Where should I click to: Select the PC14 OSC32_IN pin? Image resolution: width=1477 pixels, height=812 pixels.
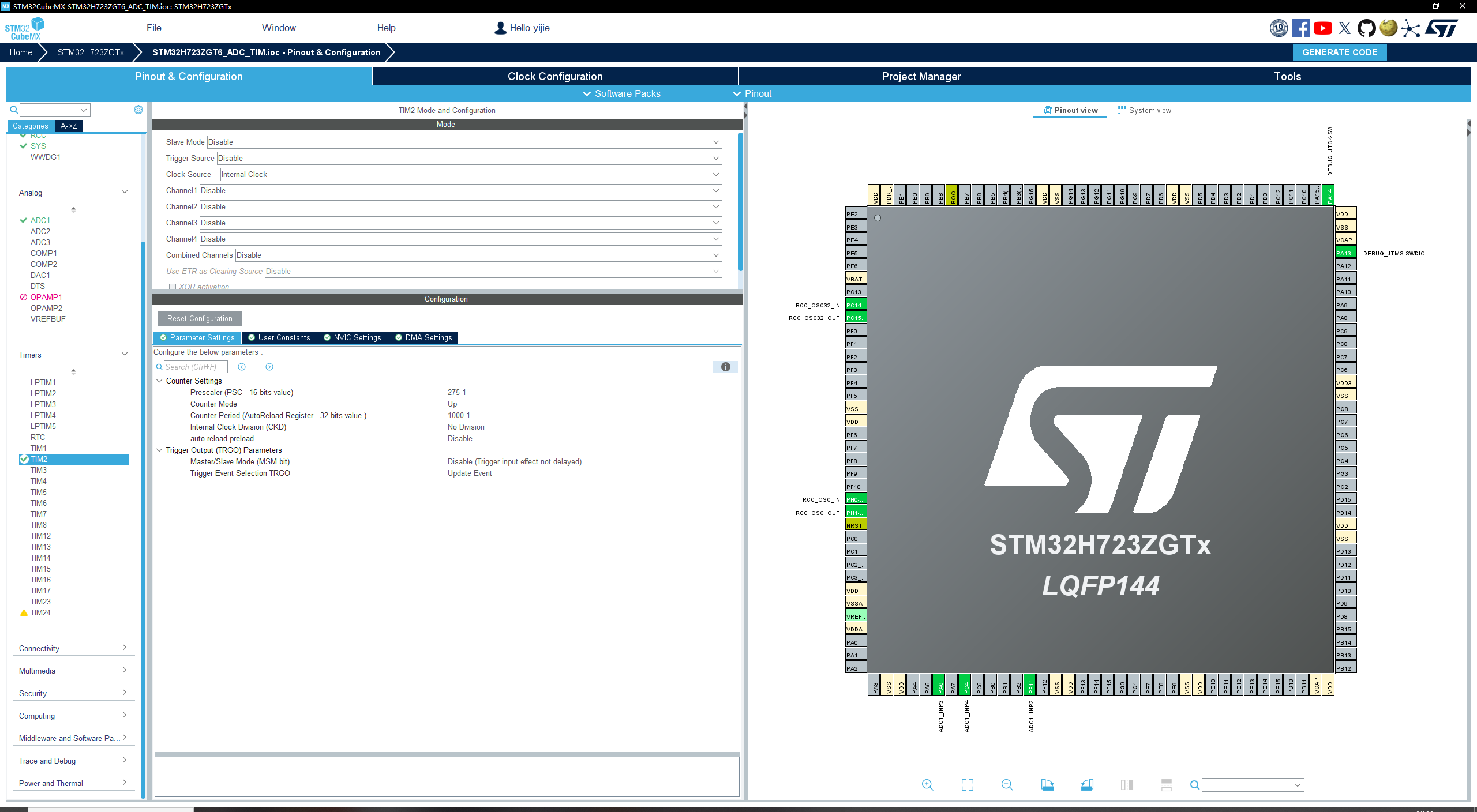point(856,305)
